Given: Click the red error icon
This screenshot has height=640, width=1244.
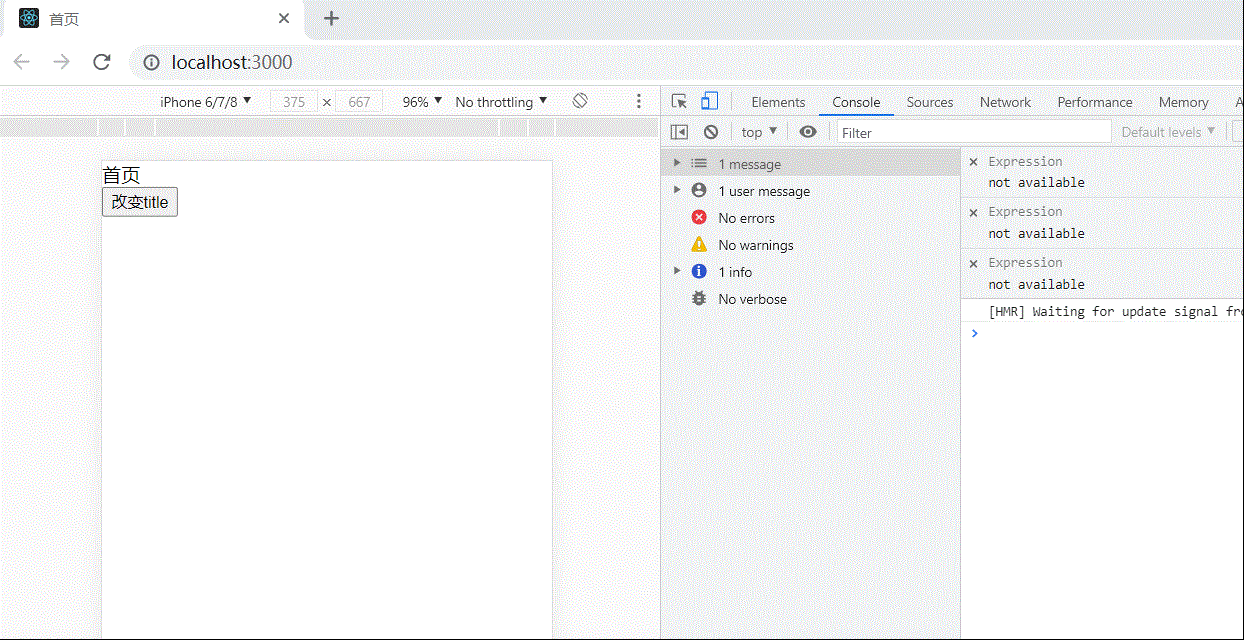Looking at the screenshot, I should coord(699,218).
